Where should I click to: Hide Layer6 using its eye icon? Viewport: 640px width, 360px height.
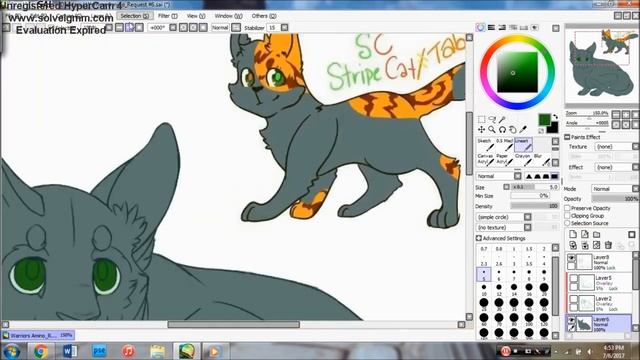571,320
